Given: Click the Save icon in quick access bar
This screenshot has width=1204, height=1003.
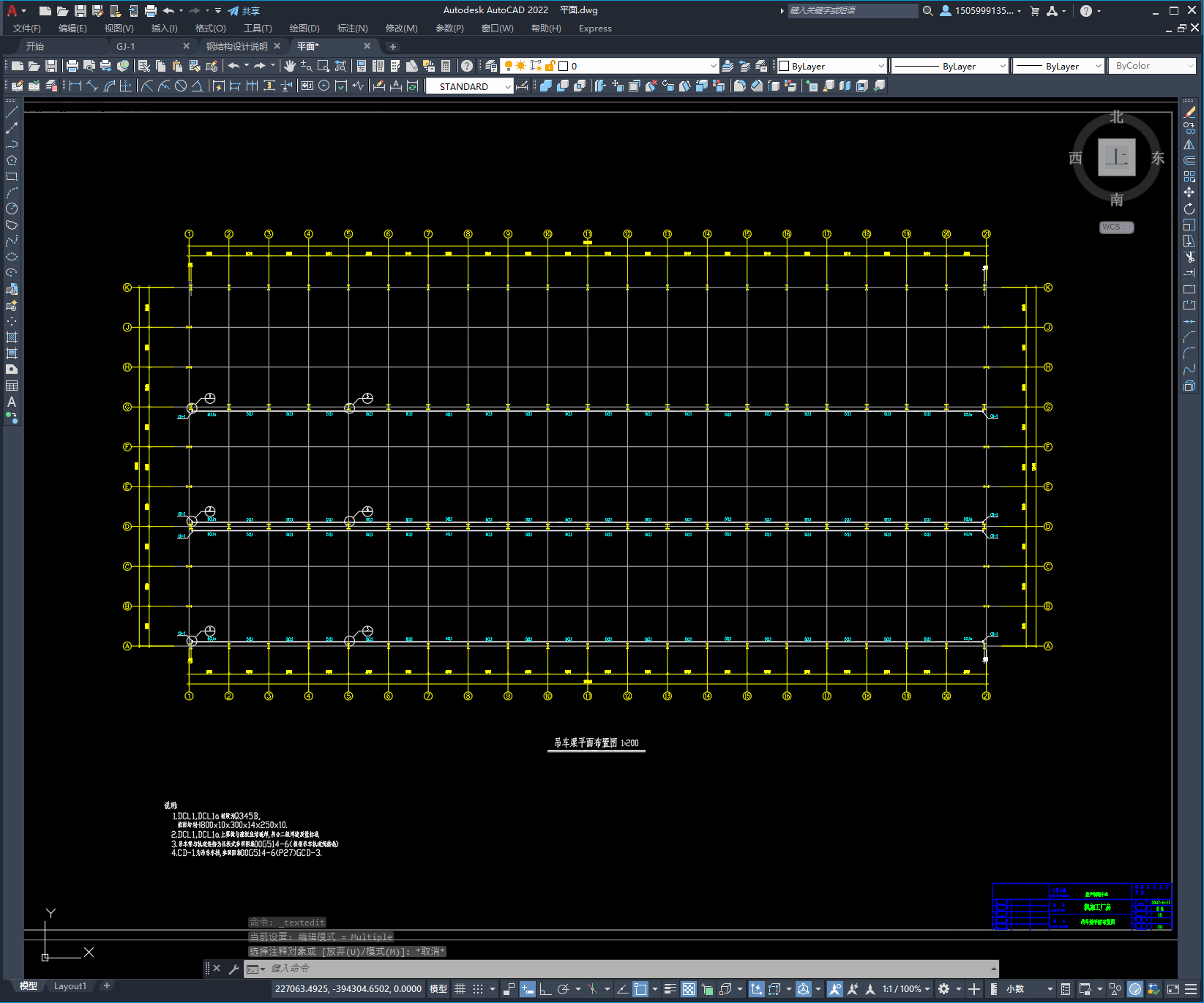Looking at the screenshot, I should pyautogui.click(x=81, y=11).
